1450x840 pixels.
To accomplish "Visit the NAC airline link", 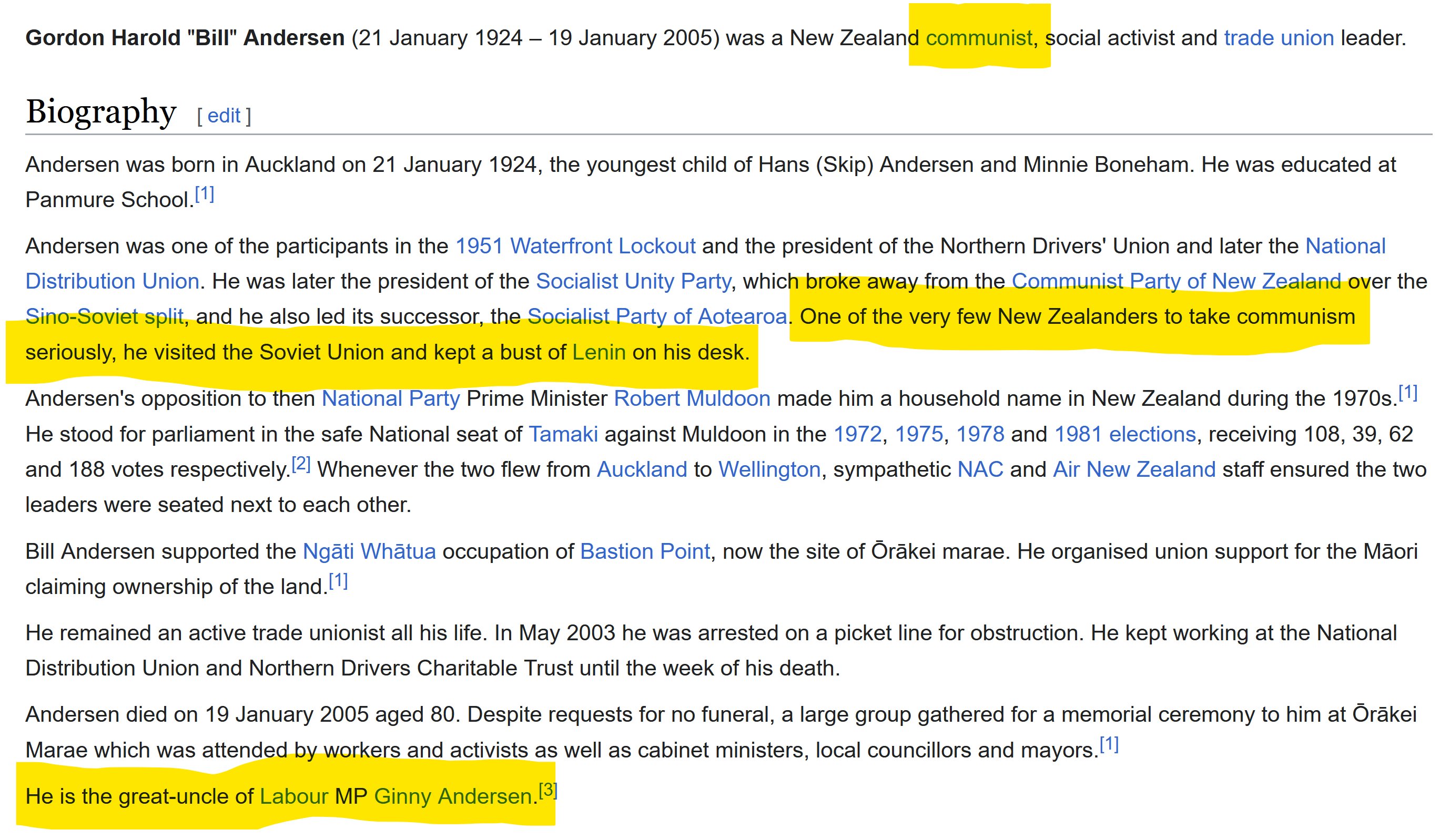I will tap(980, 470).
